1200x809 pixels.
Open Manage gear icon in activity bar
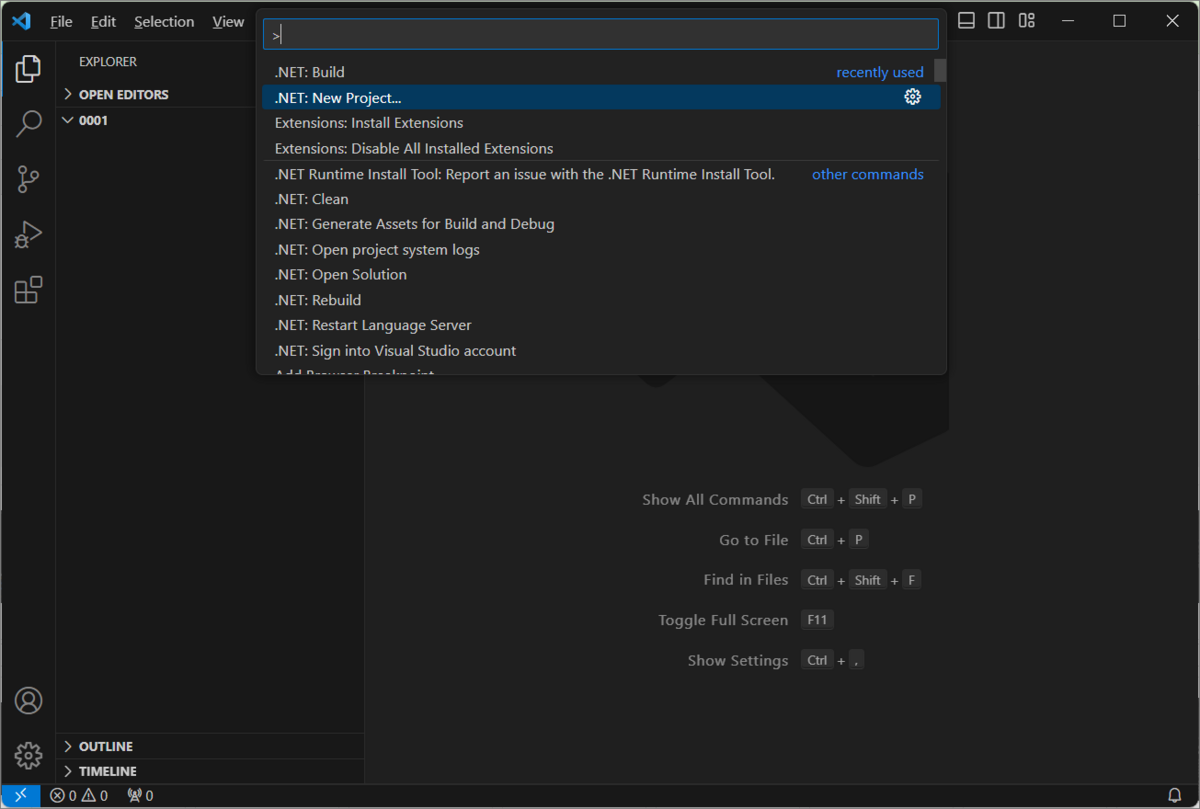[x=28, y=755]
